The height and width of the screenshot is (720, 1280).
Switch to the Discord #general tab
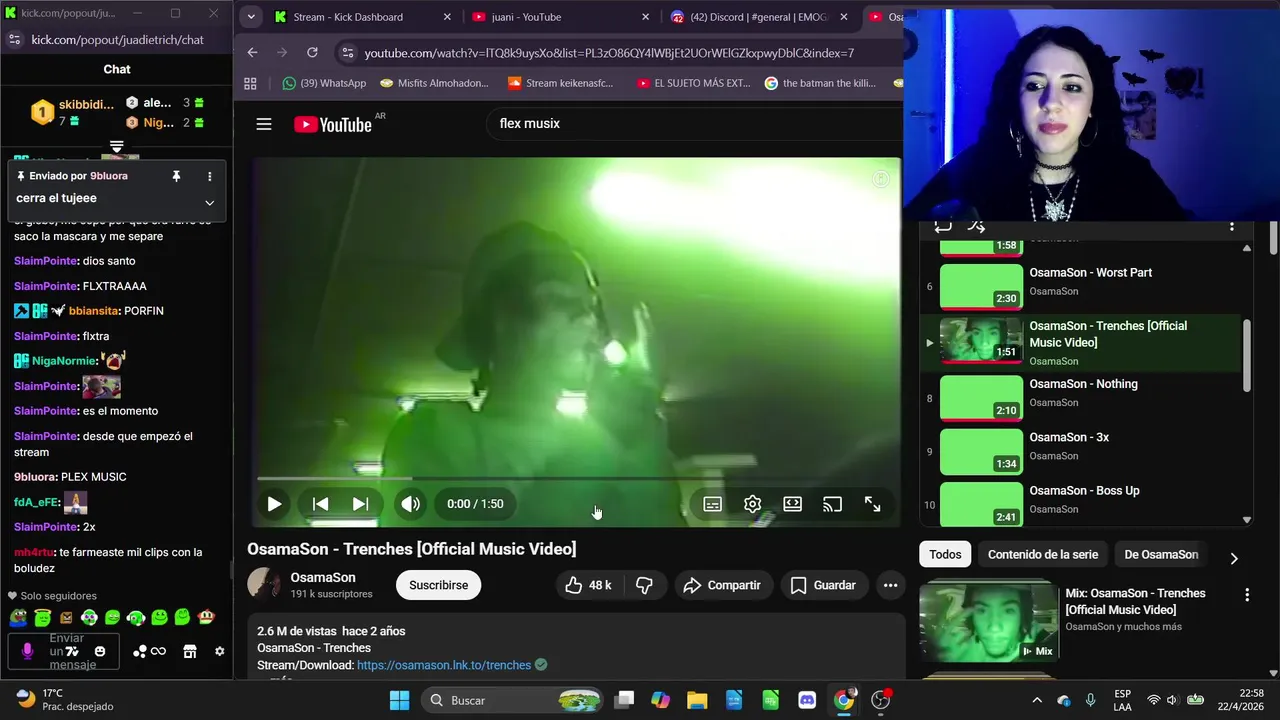(x=760, y=17)
